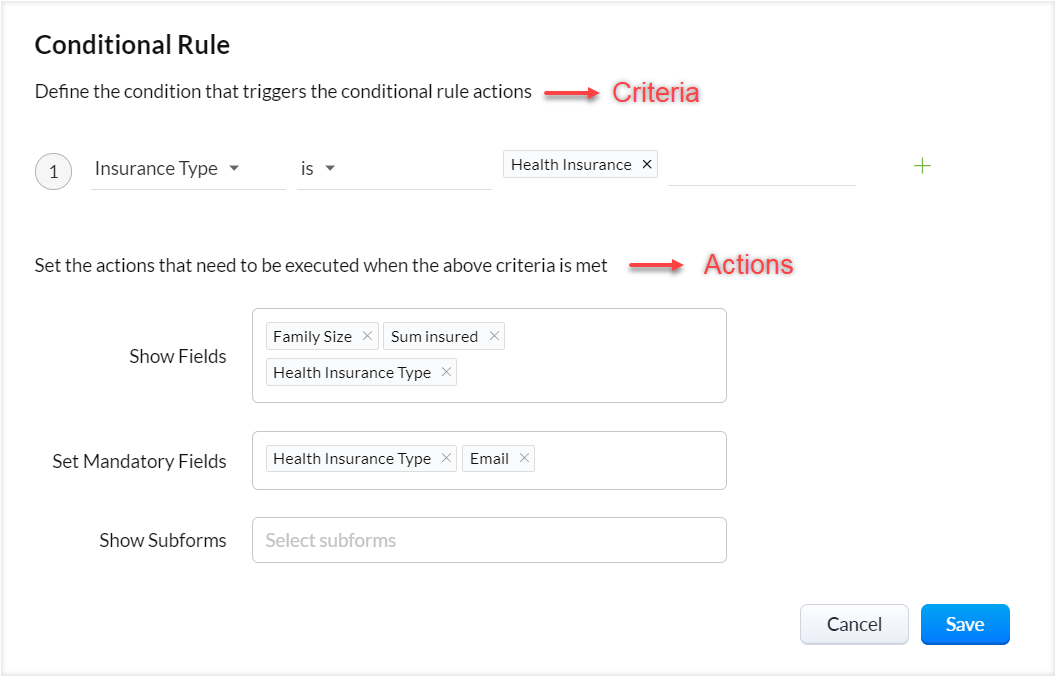Screen dimensions: 1056x677
Task: Select the Email tag label
Action: 489,459
